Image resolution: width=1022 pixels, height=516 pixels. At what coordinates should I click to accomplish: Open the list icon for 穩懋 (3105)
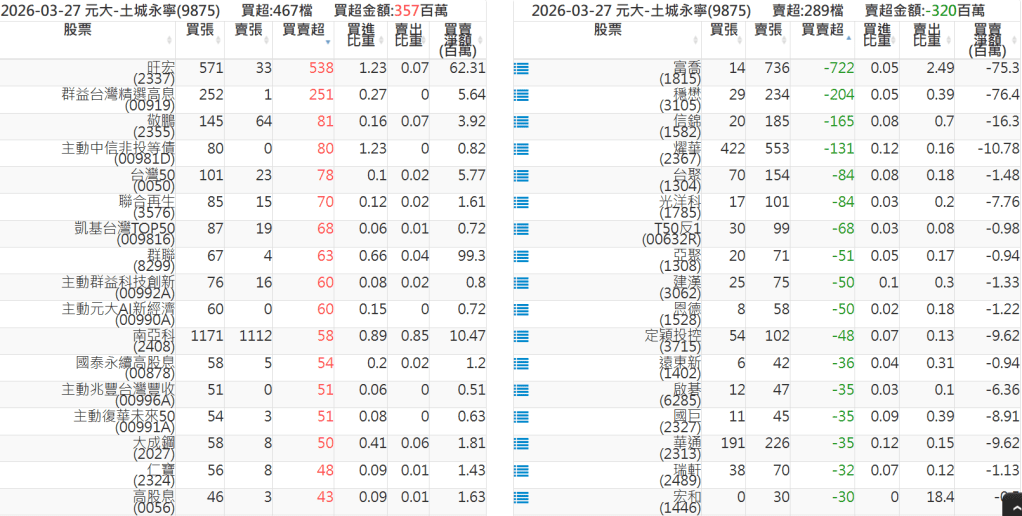521,96
